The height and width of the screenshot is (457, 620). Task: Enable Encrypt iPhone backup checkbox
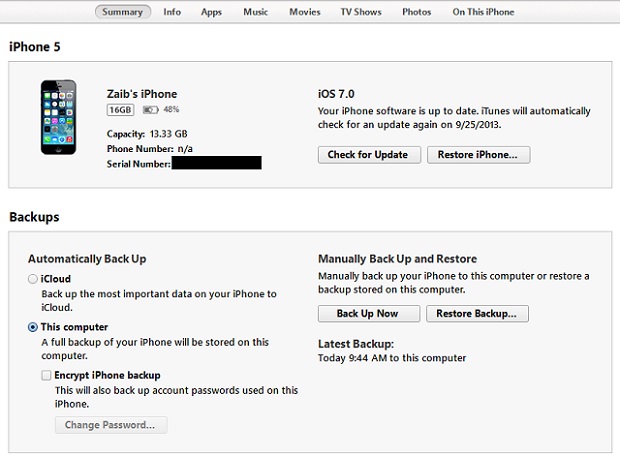tap(46, 375)
